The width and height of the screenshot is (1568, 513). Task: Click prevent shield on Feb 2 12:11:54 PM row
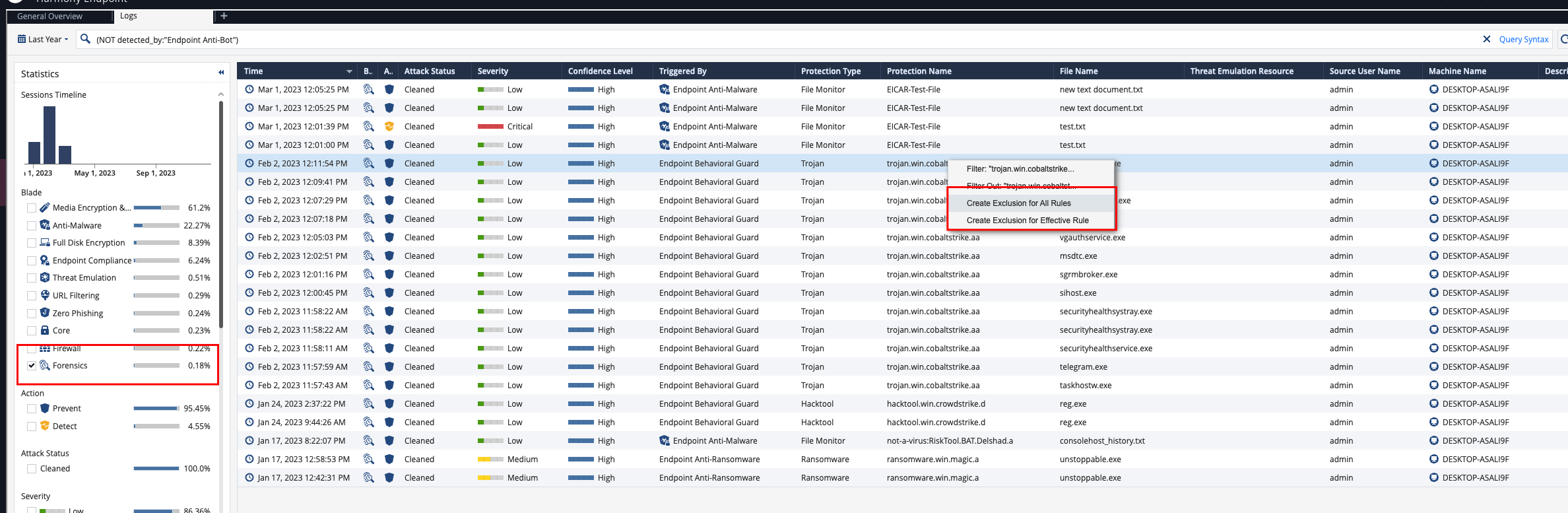point(389,163)
